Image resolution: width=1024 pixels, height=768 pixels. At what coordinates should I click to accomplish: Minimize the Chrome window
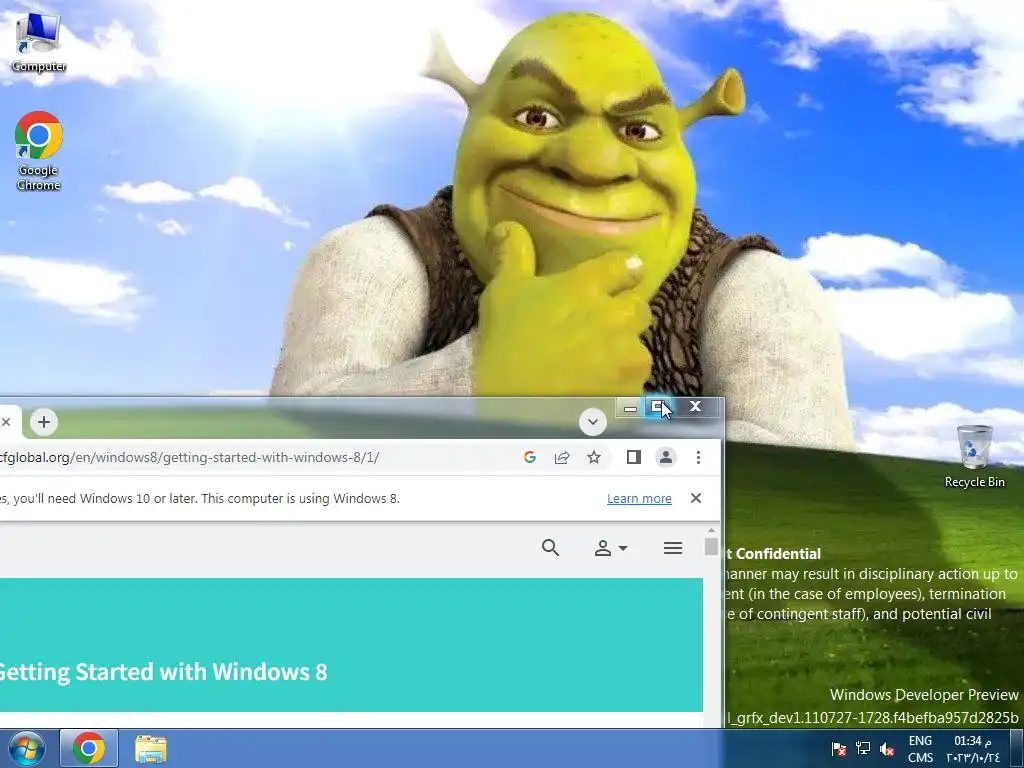[x=630, y=408]
